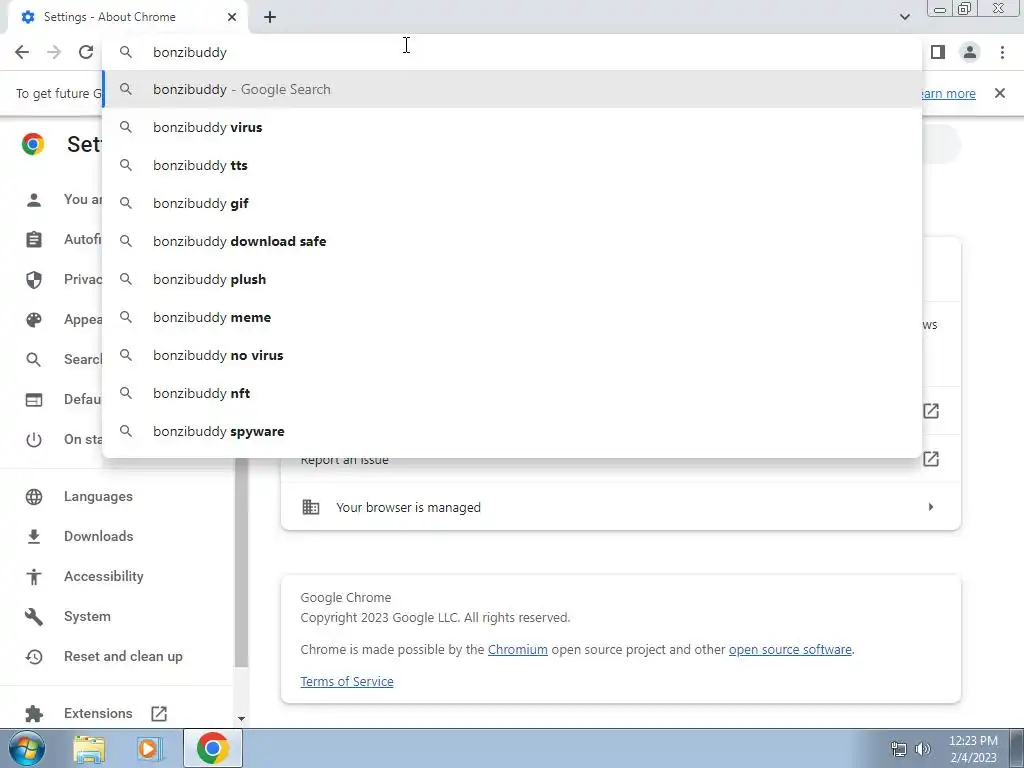Open the open source software link
Image resolution: width=1024 pixels, height=768 pixels.
click(790, 650)
